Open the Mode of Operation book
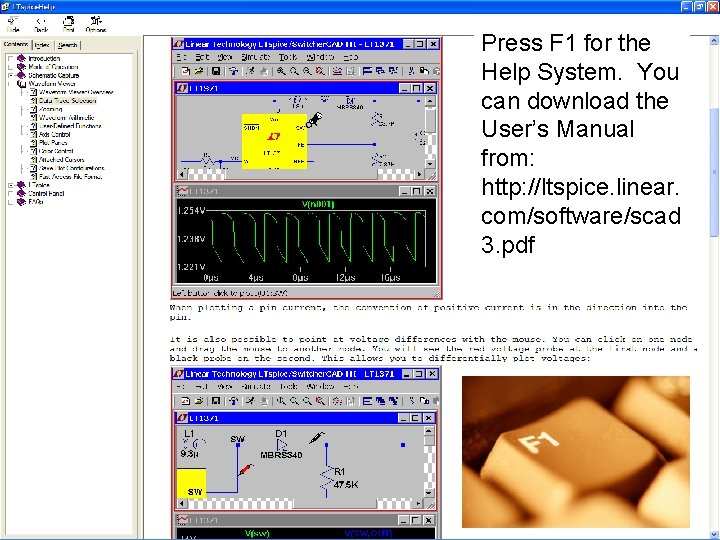This screenshot has height=540, width=720. tap(53, 67)
